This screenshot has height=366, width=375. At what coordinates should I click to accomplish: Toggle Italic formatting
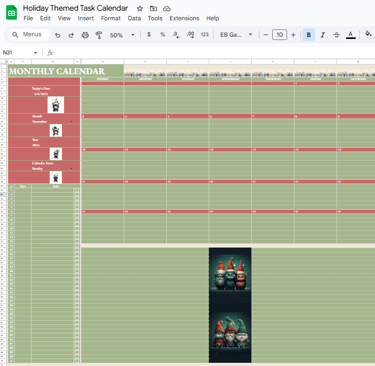pyautogui.click(x=322, y=35)
